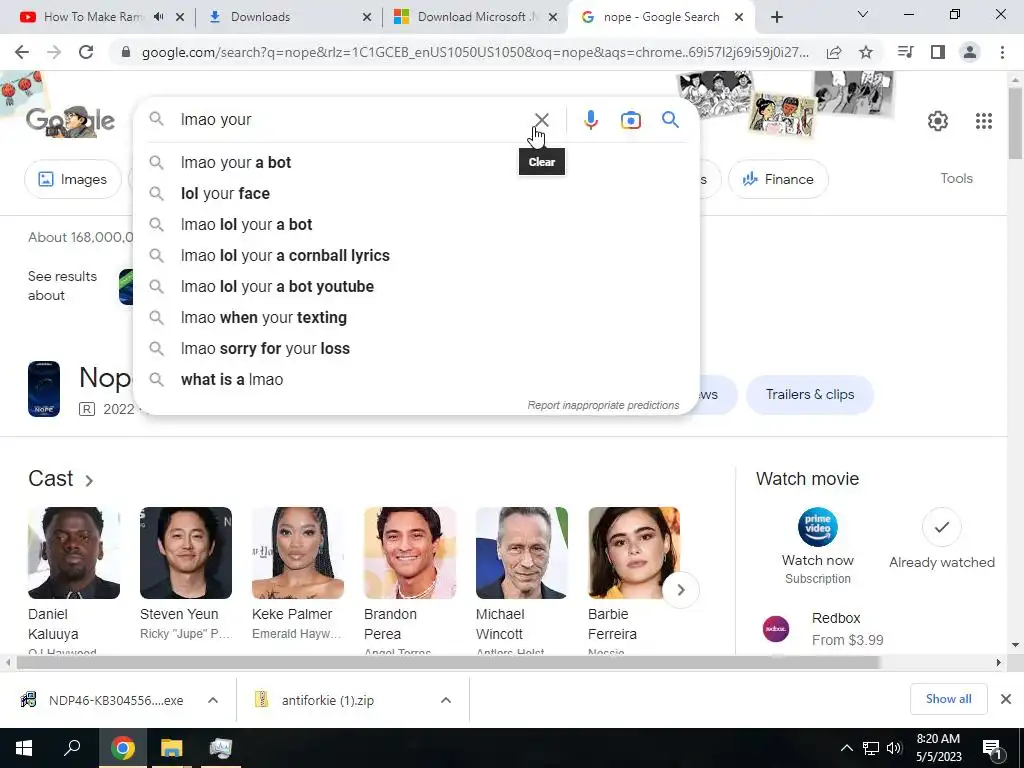Viewport: 1024px width, 768px height.
Task: Start voice search with microphone icon
Action: pyautogui.click(x=590, y=120)
